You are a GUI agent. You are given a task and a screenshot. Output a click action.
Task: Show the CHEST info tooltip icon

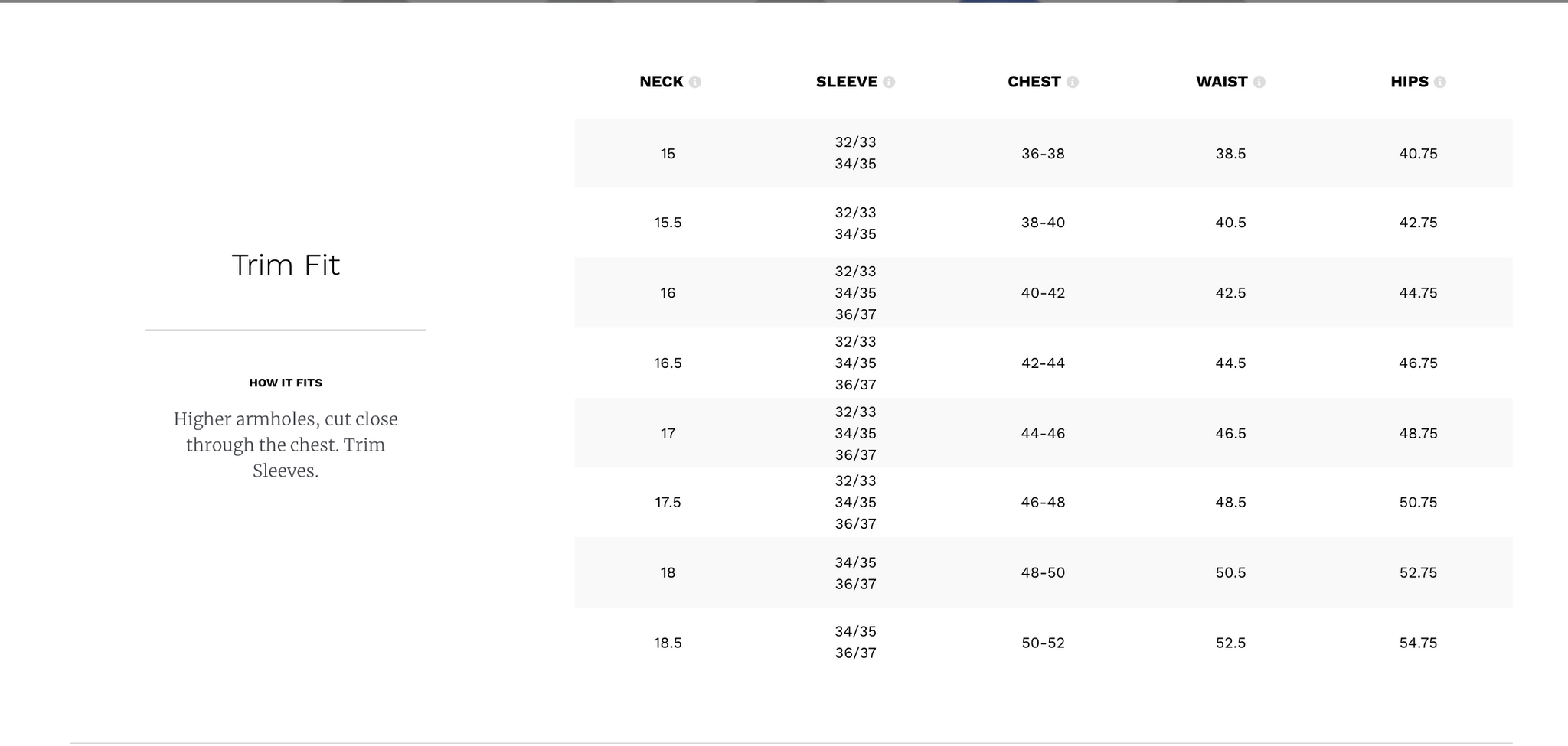coord(1072,82)
